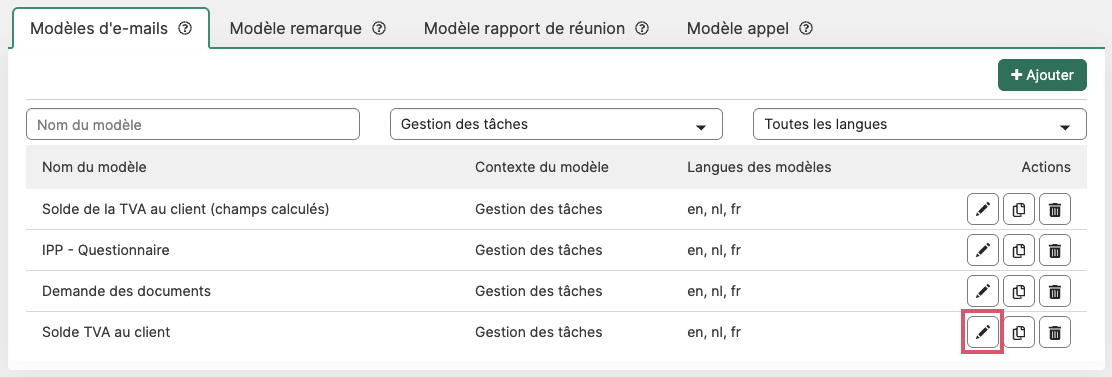Open help icon beside Modèle remarque
The width and height of the screenshot is (1112, 377).
[379, 28]
